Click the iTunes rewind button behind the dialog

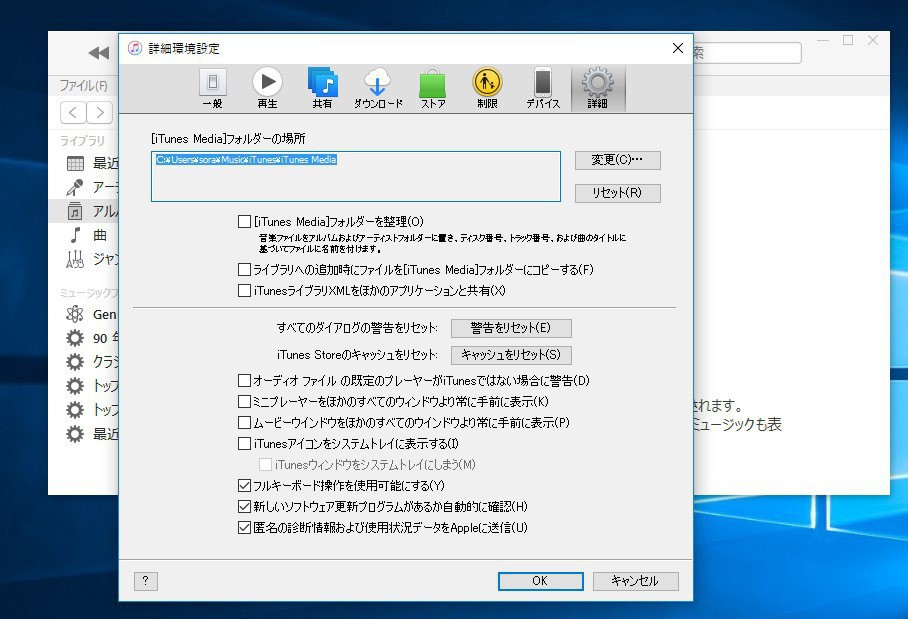98,53
